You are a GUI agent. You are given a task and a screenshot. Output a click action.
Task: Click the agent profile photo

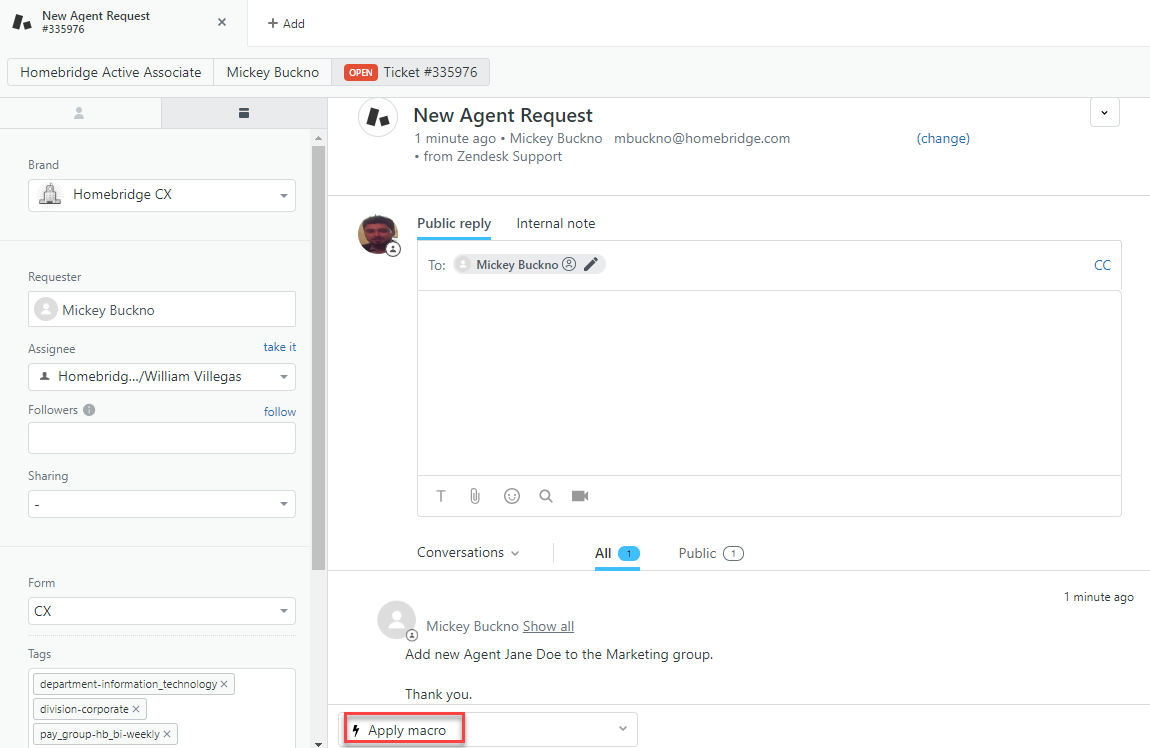pyautogui.click(x=378, y=234)
